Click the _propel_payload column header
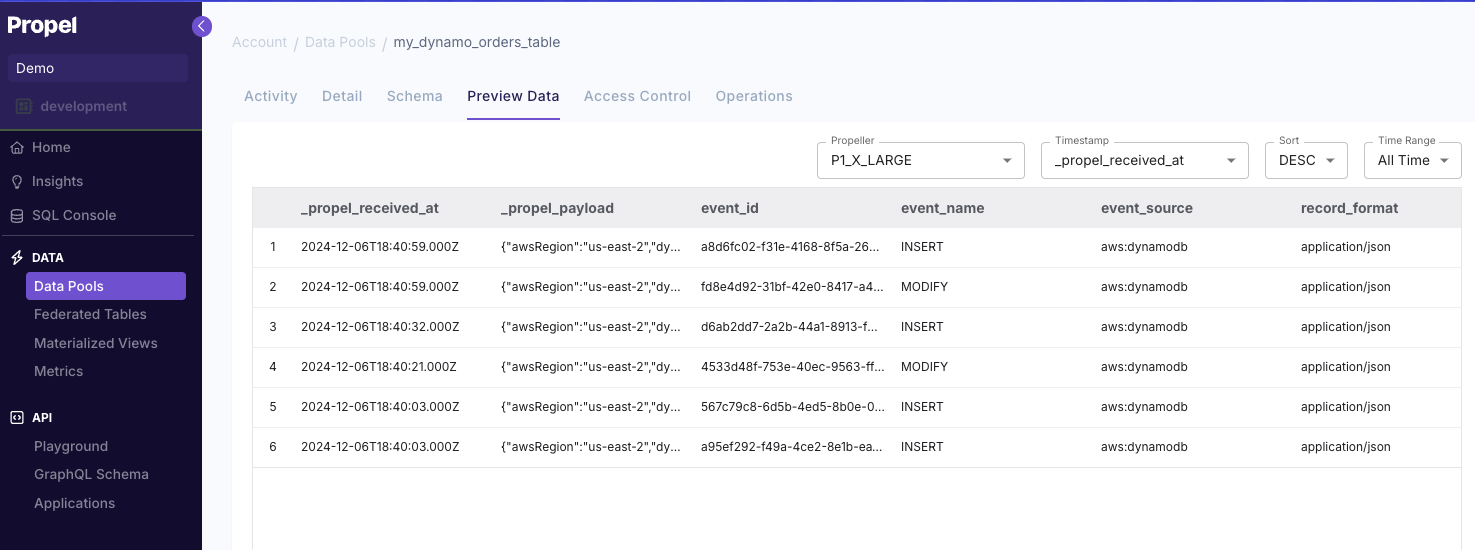This screenshot has height=550, width=1475. (x=557, y=208)
